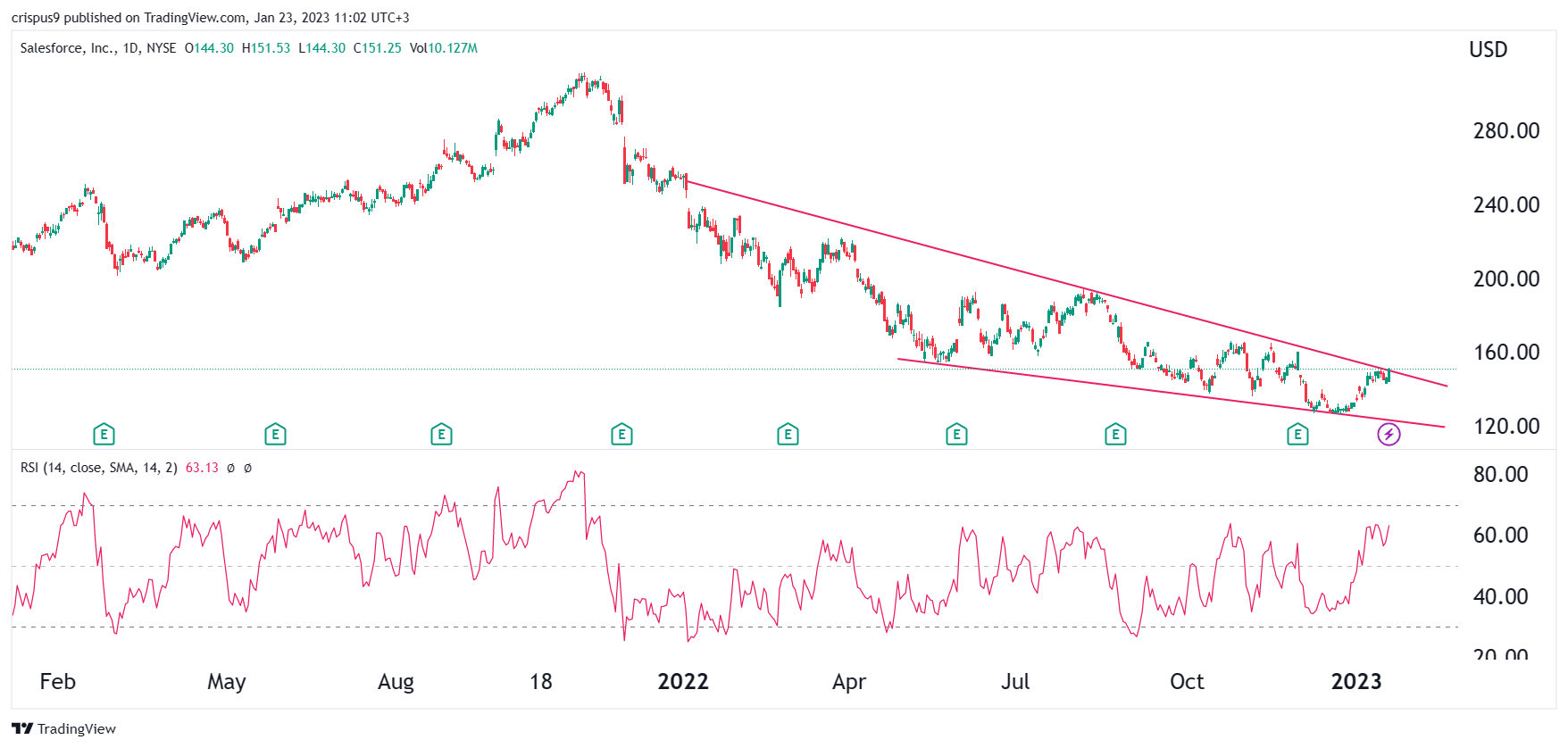The width and height of the screenshot is (1568, 748).
Task: Click the Jul label on time axis
Action: pyautogui.click(x=1015, y=682)
